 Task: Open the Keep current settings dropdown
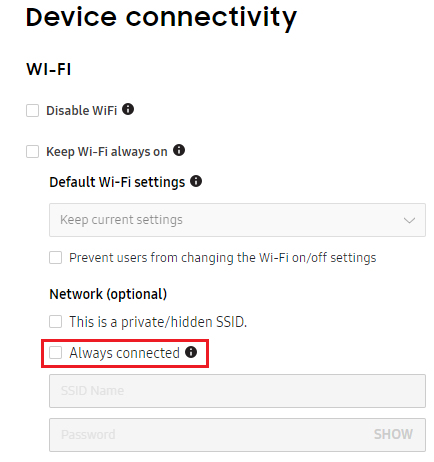pyautogui.click(x=237, y=220)
